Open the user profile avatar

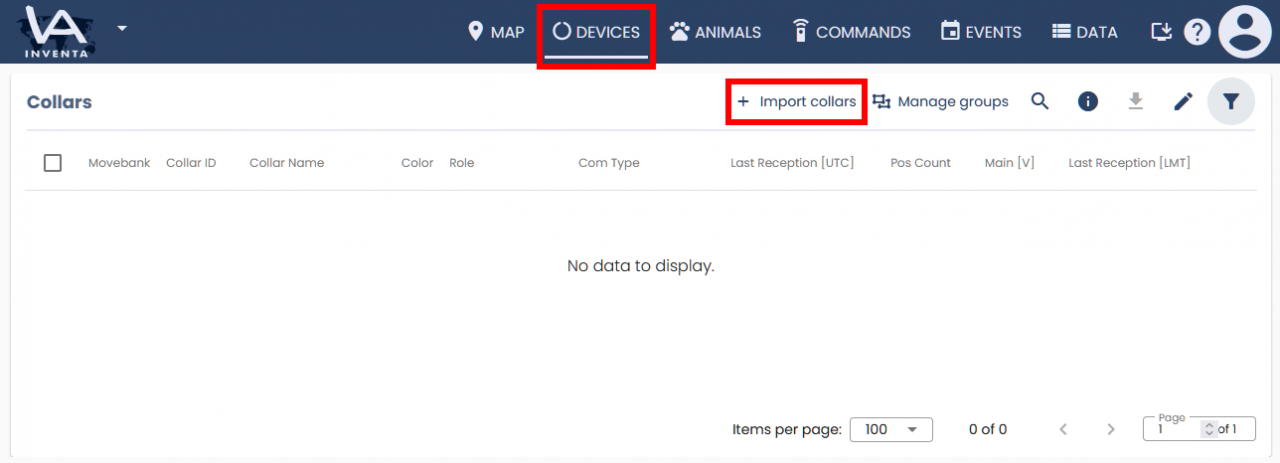(1244, 32)
